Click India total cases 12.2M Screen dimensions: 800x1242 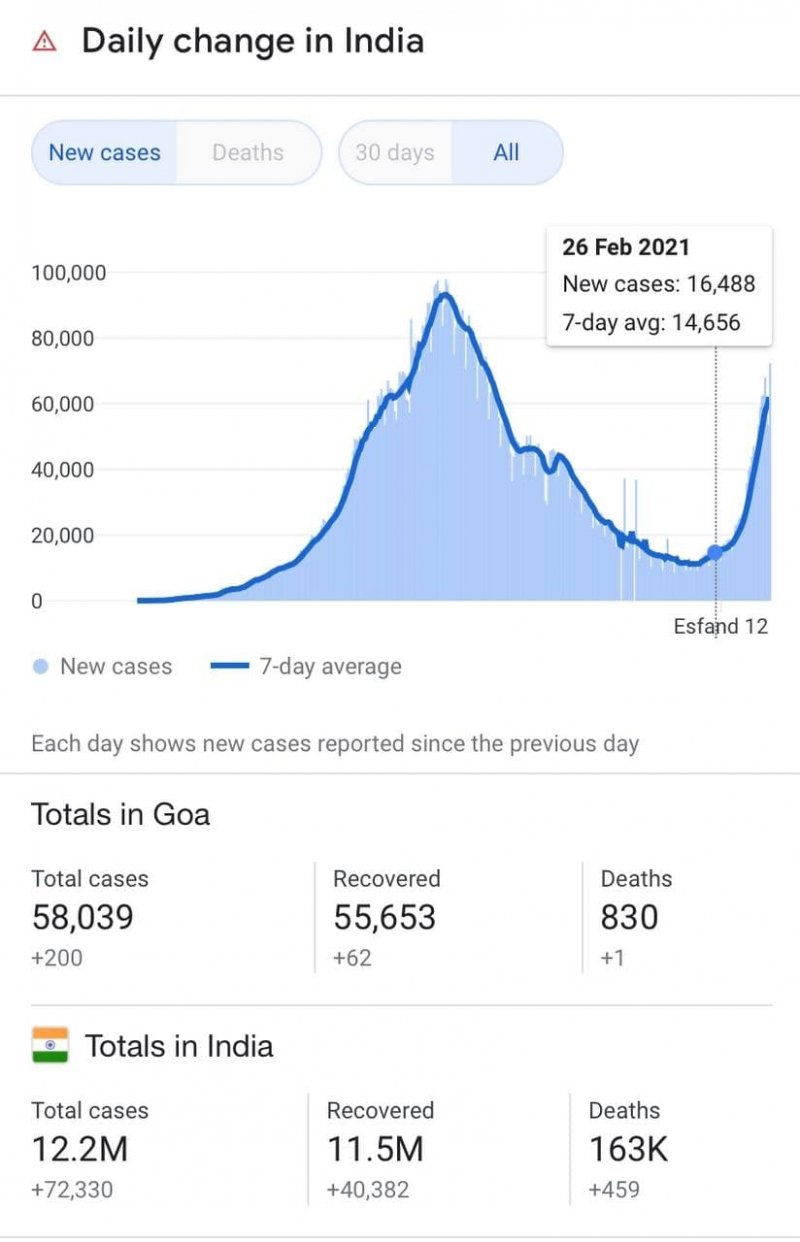80,1149
